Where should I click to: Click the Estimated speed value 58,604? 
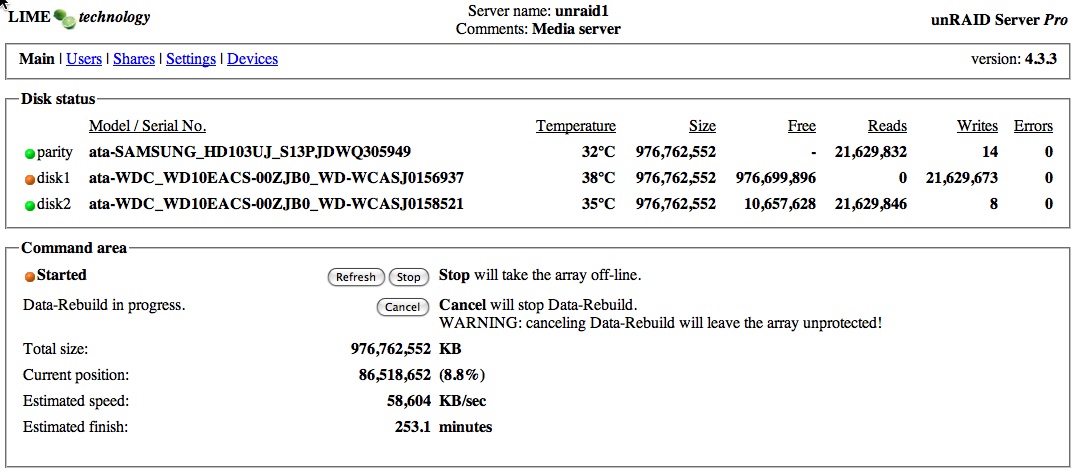click(x=409, y=401)
